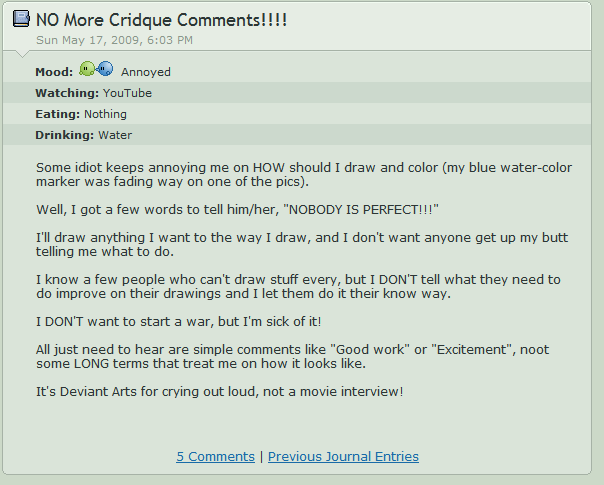Click the Drinking: Water row

(x=83, y=135)
